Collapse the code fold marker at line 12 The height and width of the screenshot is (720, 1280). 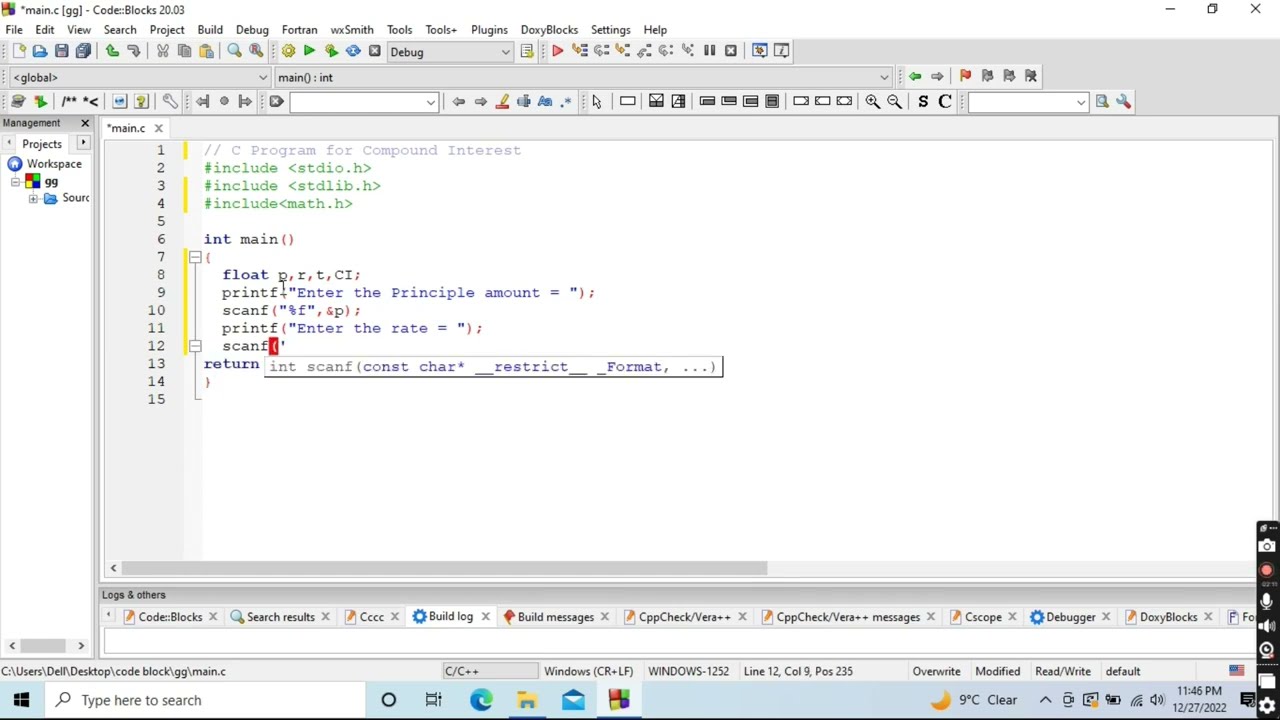pos(195,346)
